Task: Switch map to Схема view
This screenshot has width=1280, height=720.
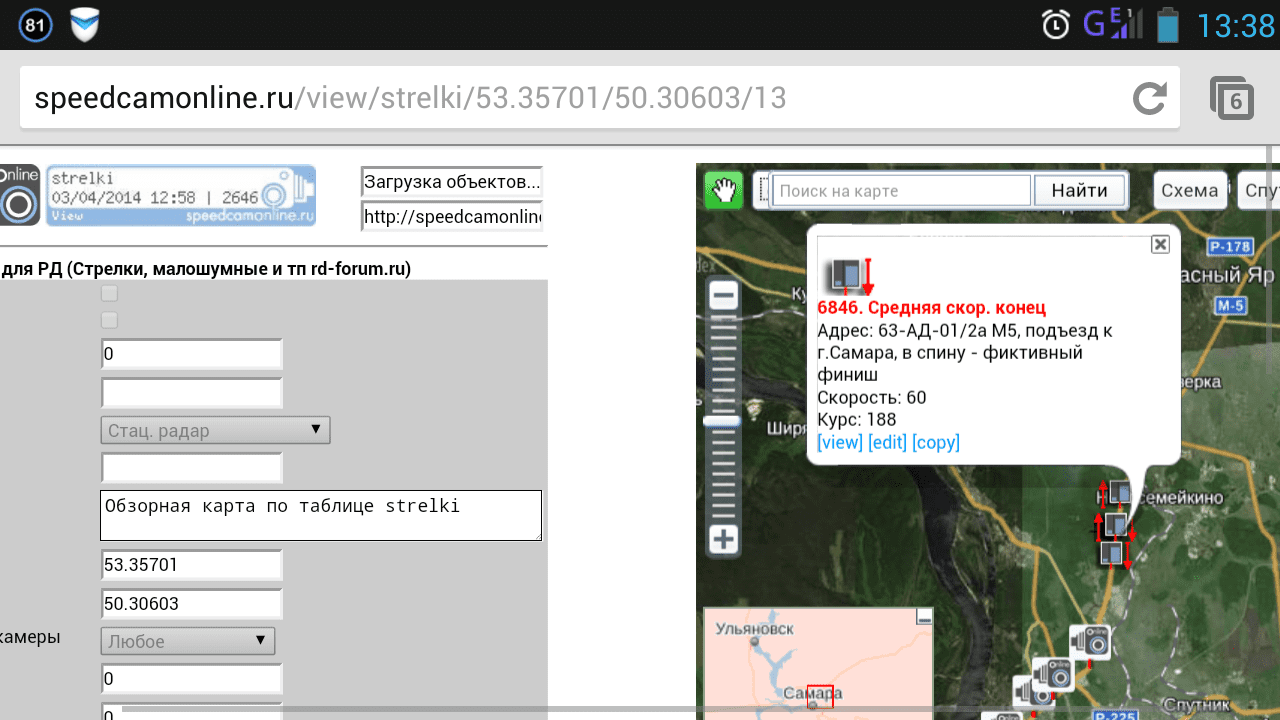Action: pos(1190,190)
